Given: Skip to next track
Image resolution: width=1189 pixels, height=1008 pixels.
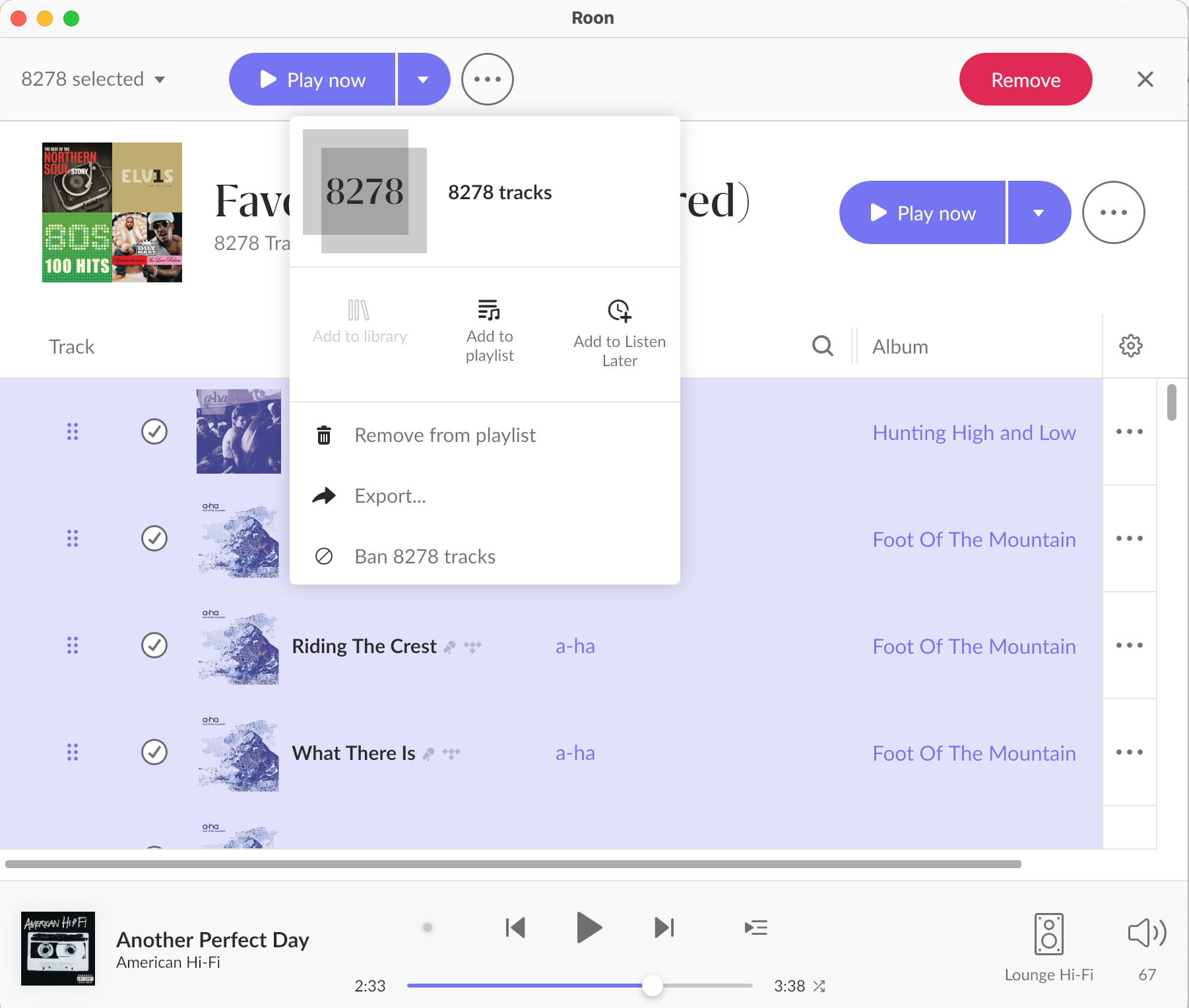Looking at the screenshot, I should click(664, 928).
